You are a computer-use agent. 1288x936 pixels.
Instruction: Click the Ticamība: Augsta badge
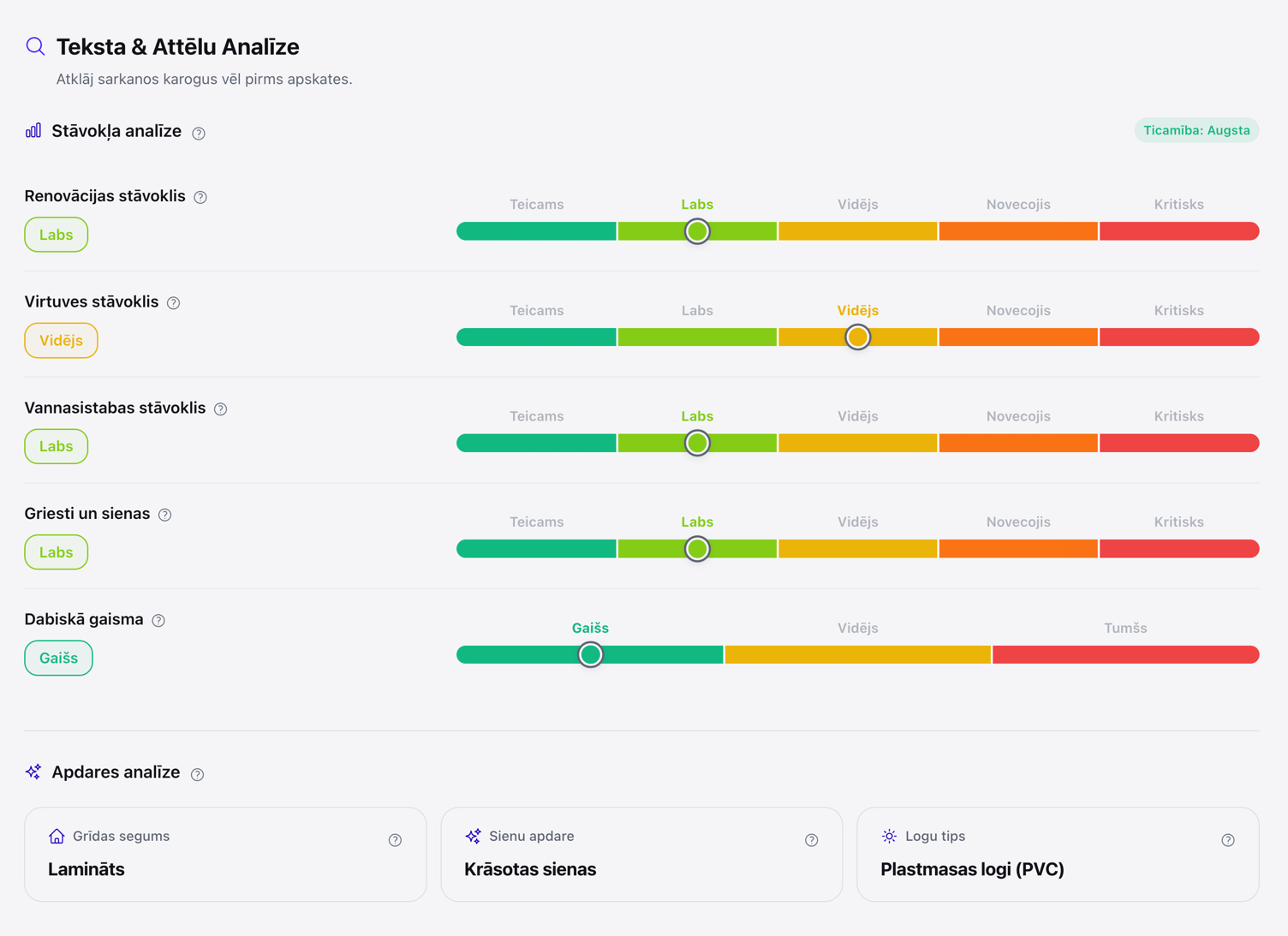[x=1196, y=130]
